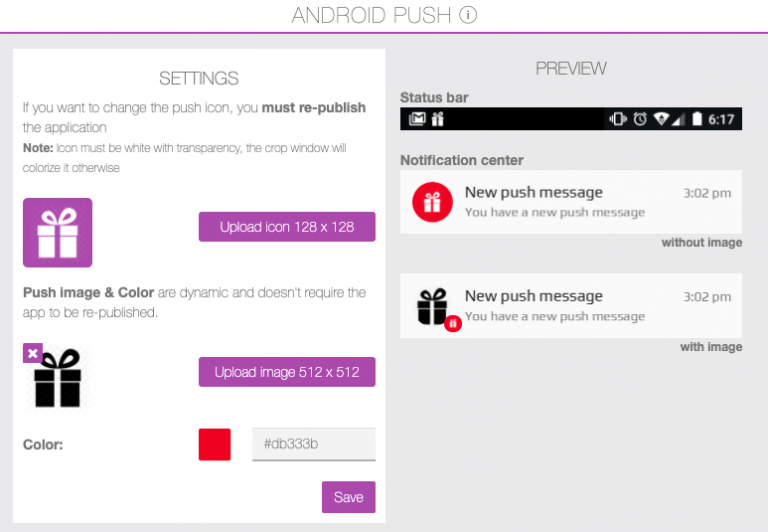Click the gift icon in status bar
This screenshot has height=532, width=768.
[x=437, y=119]
